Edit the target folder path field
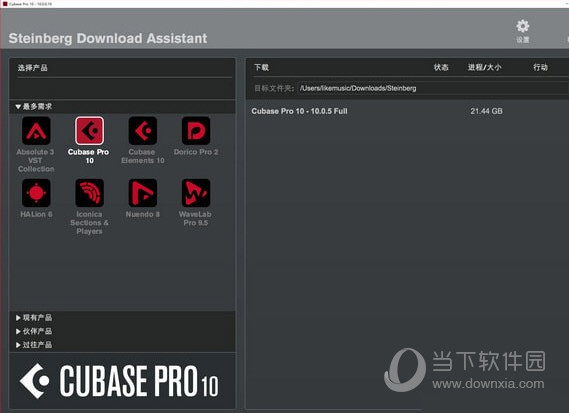 (433, 88)
